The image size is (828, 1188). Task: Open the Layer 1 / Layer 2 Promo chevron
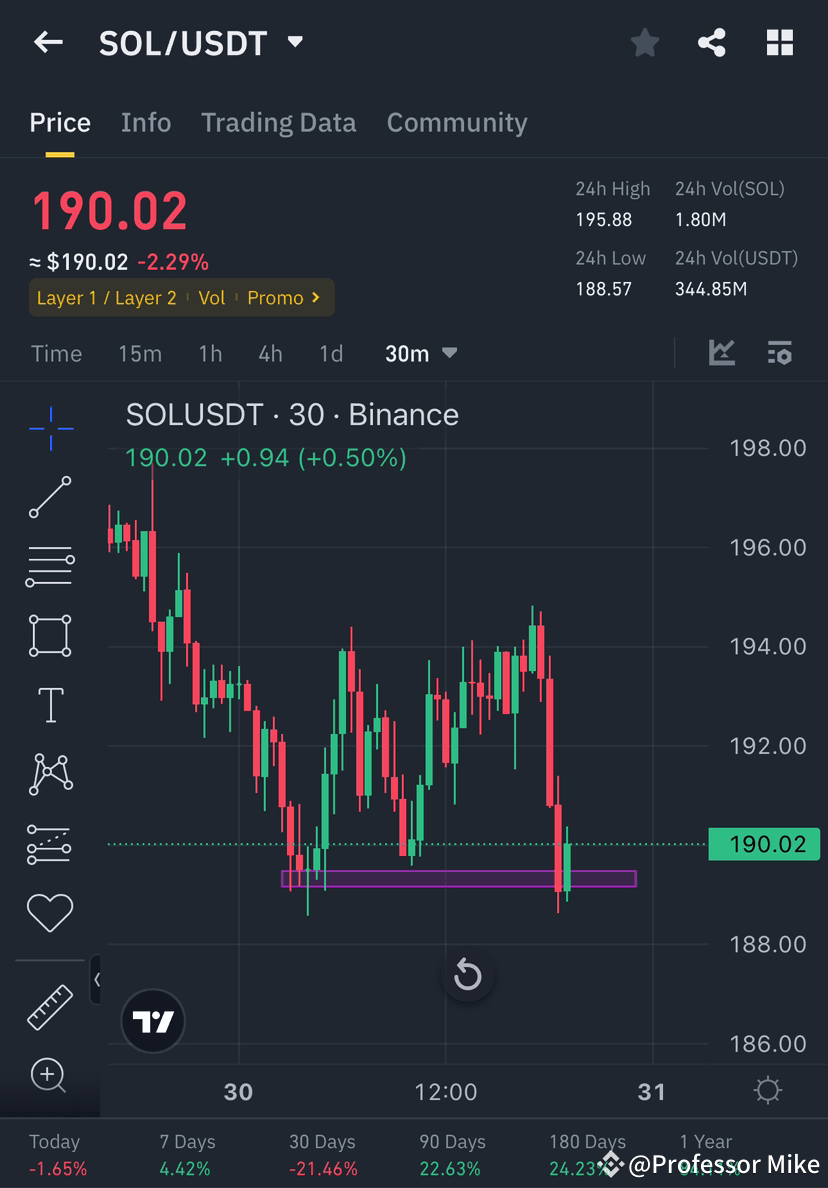click(315, 297)
